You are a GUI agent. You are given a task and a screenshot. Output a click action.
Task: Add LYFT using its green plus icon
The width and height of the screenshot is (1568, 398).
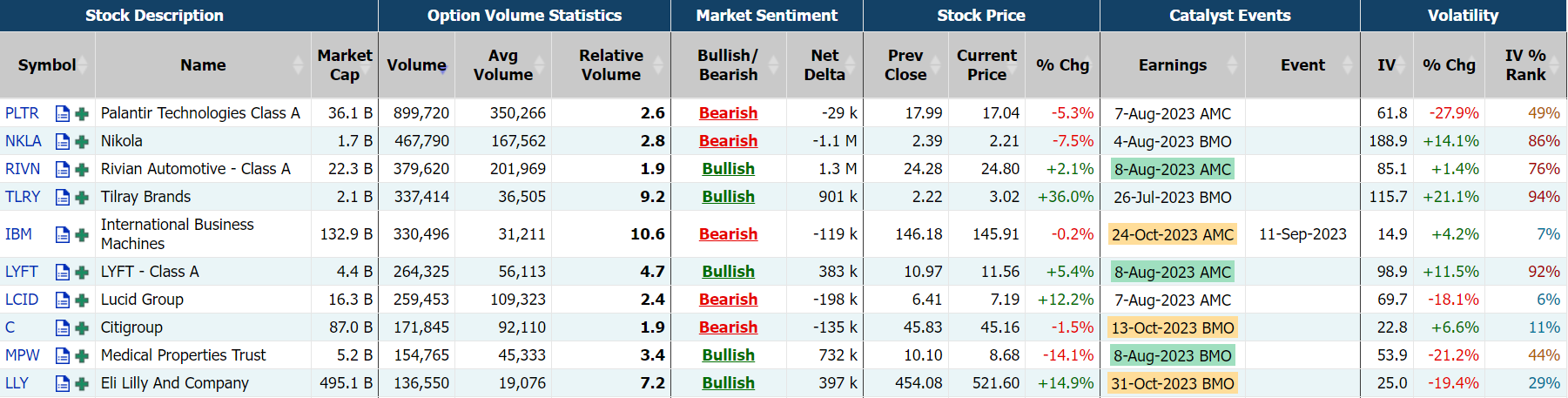(82, 272)
